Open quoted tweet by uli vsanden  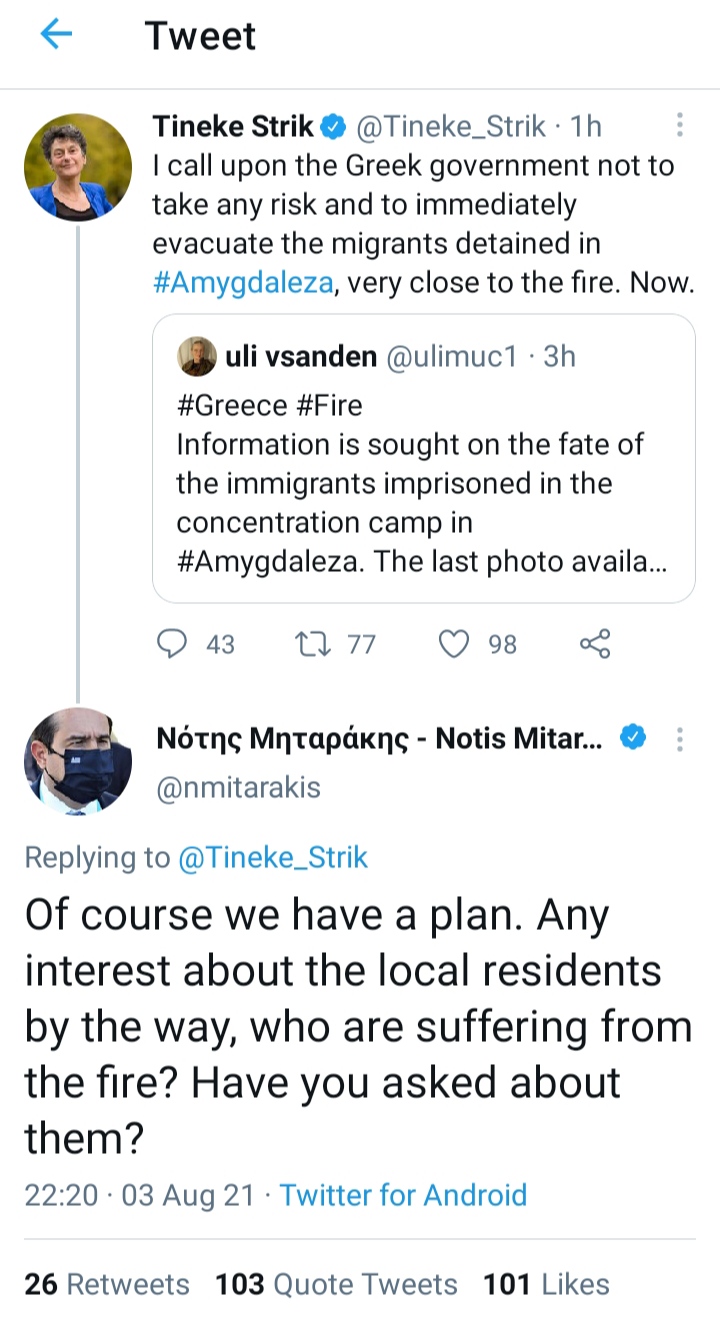tap(423, 483)
